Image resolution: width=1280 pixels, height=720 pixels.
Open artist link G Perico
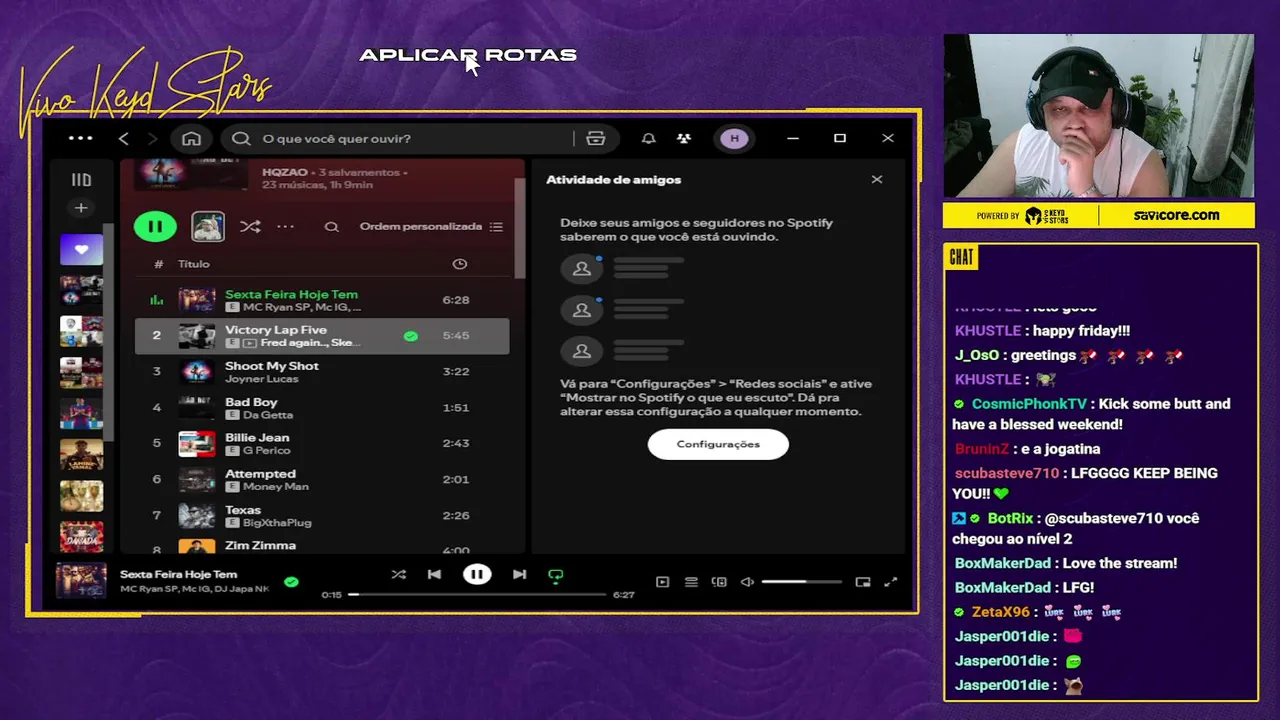click(266, 451)
